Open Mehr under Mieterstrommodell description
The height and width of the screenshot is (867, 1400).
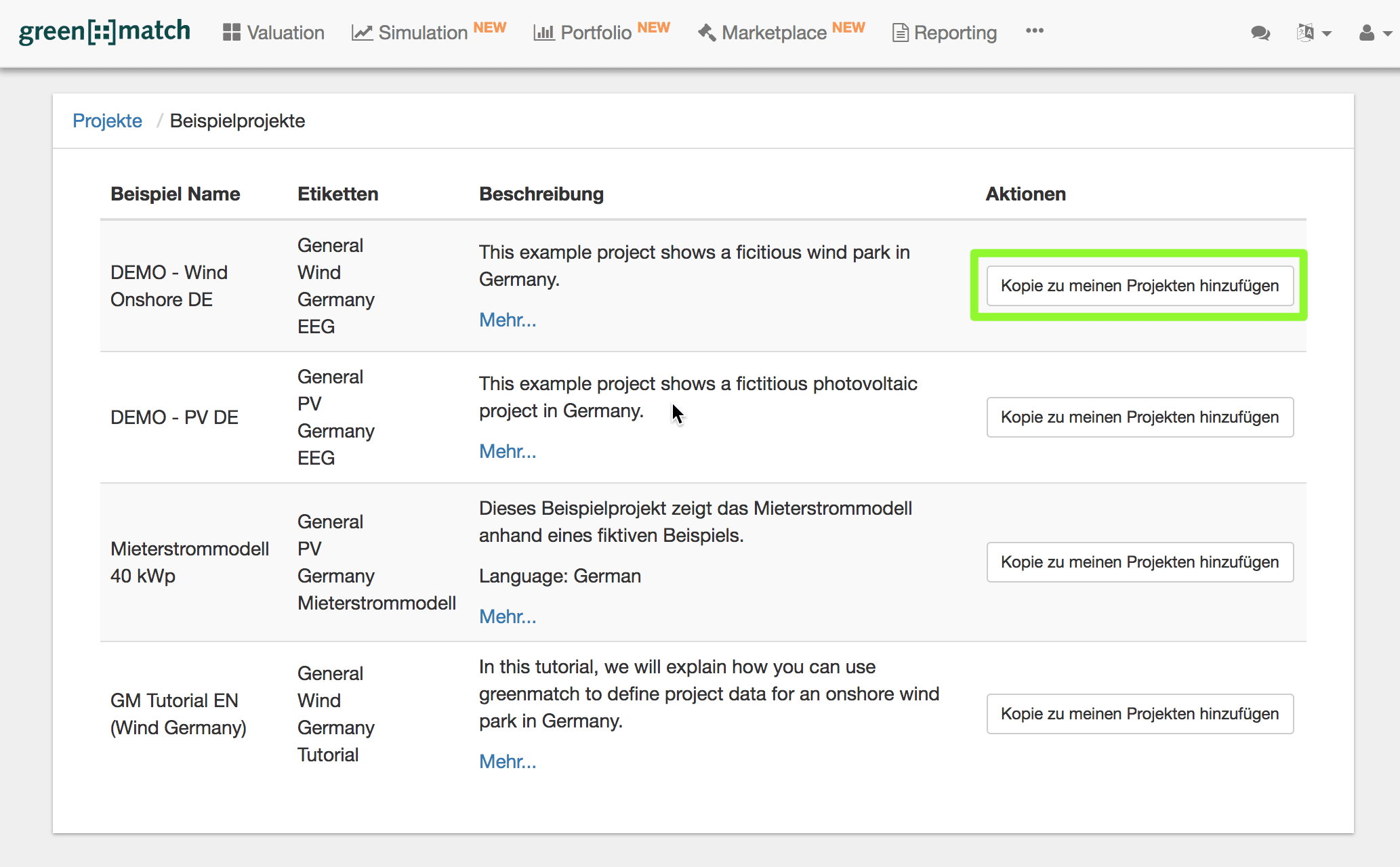[x=507, y=616]
